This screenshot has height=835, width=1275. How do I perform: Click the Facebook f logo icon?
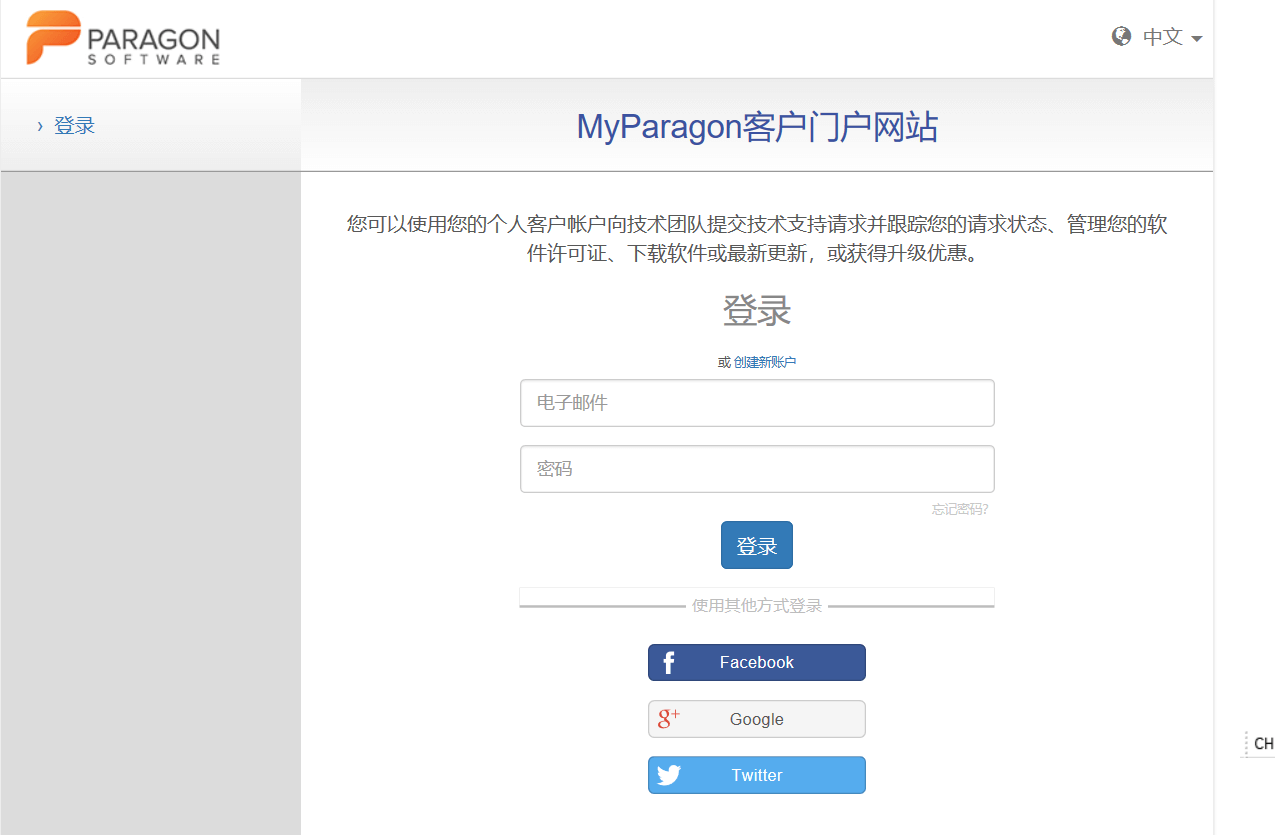[x=669, y=662]
